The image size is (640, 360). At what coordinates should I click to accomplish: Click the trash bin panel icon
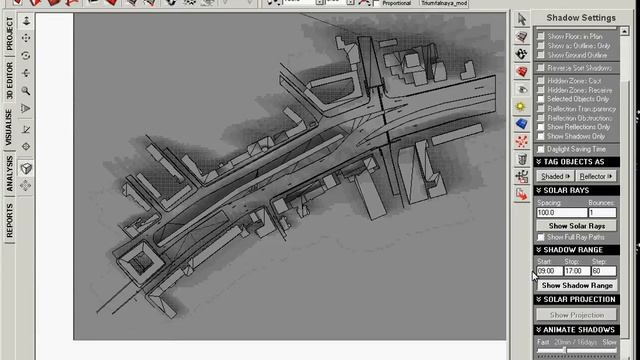(x=522, y=159)
